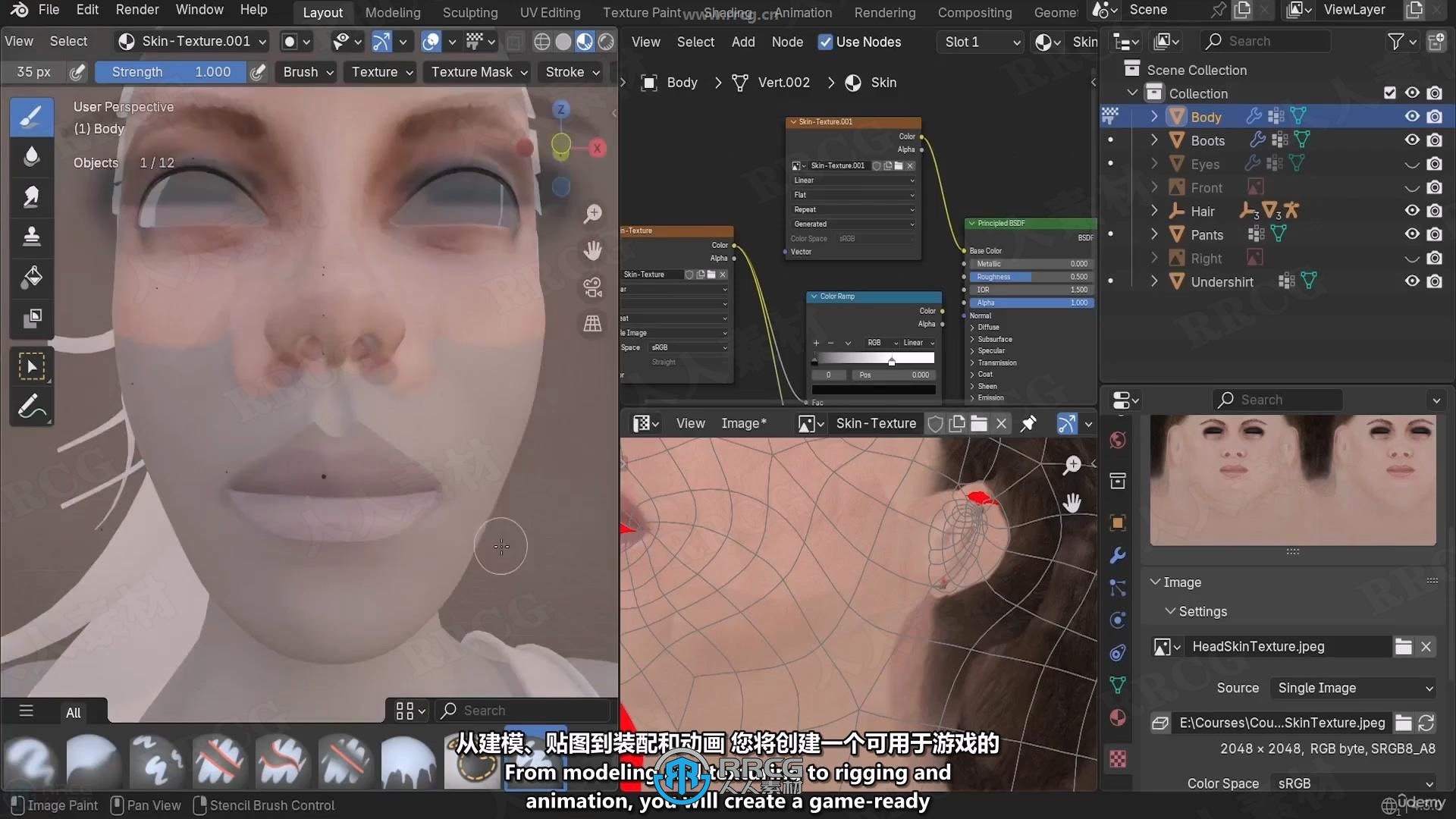Screen dimensions: 1456x819
Task: Click the Color Ramp gradient bar
Action: [x=874, y=358]
